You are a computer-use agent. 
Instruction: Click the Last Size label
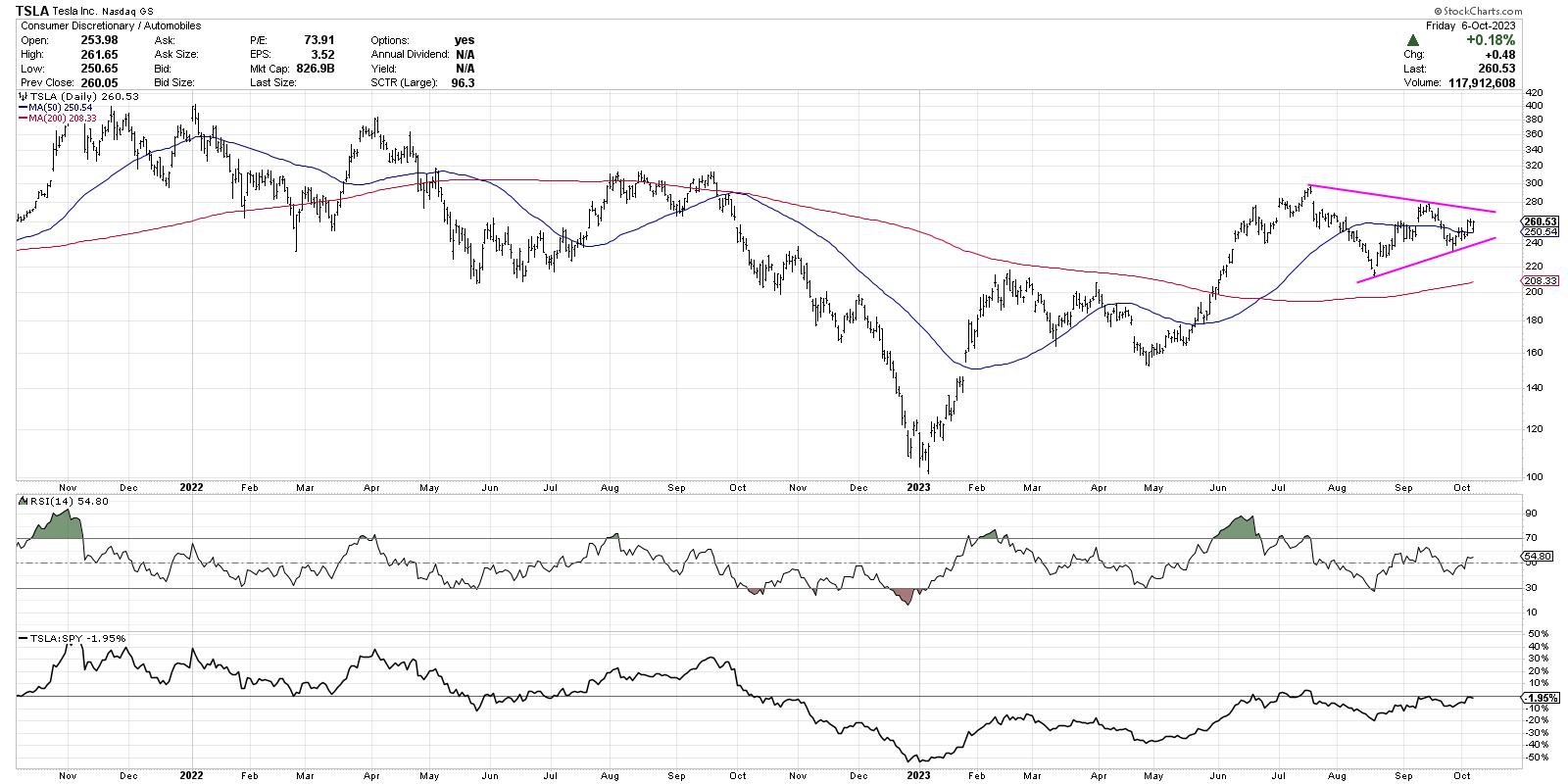coord(274,83)
